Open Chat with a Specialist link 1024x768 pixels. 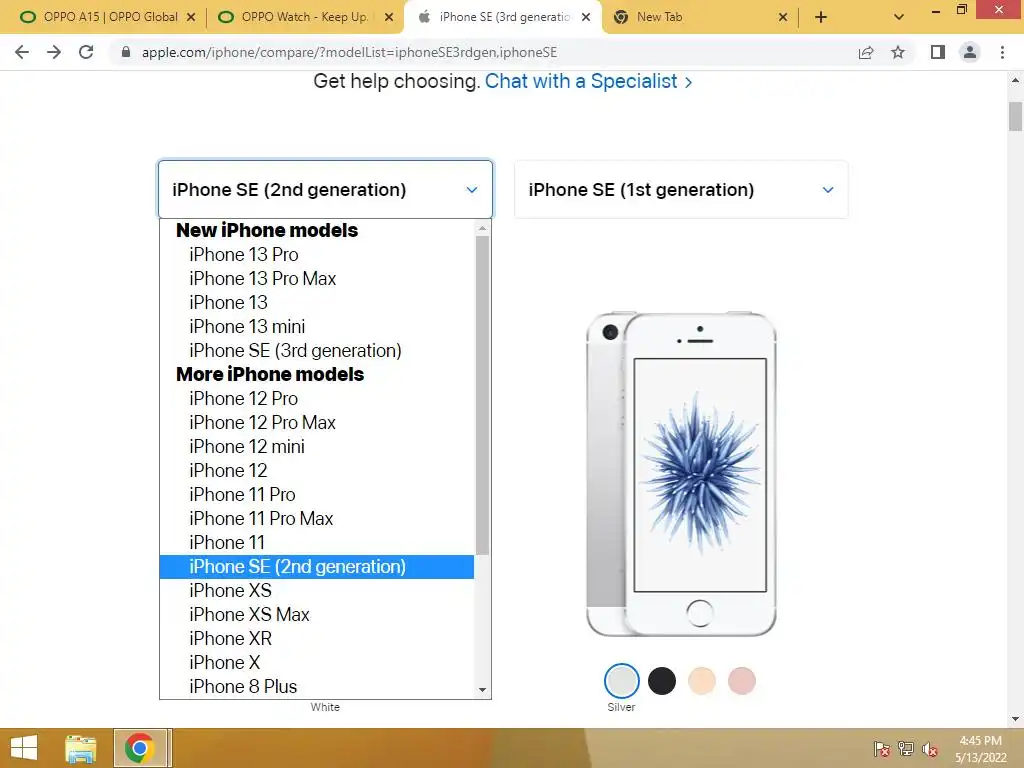pyautogui.click(x=588, y=81)
